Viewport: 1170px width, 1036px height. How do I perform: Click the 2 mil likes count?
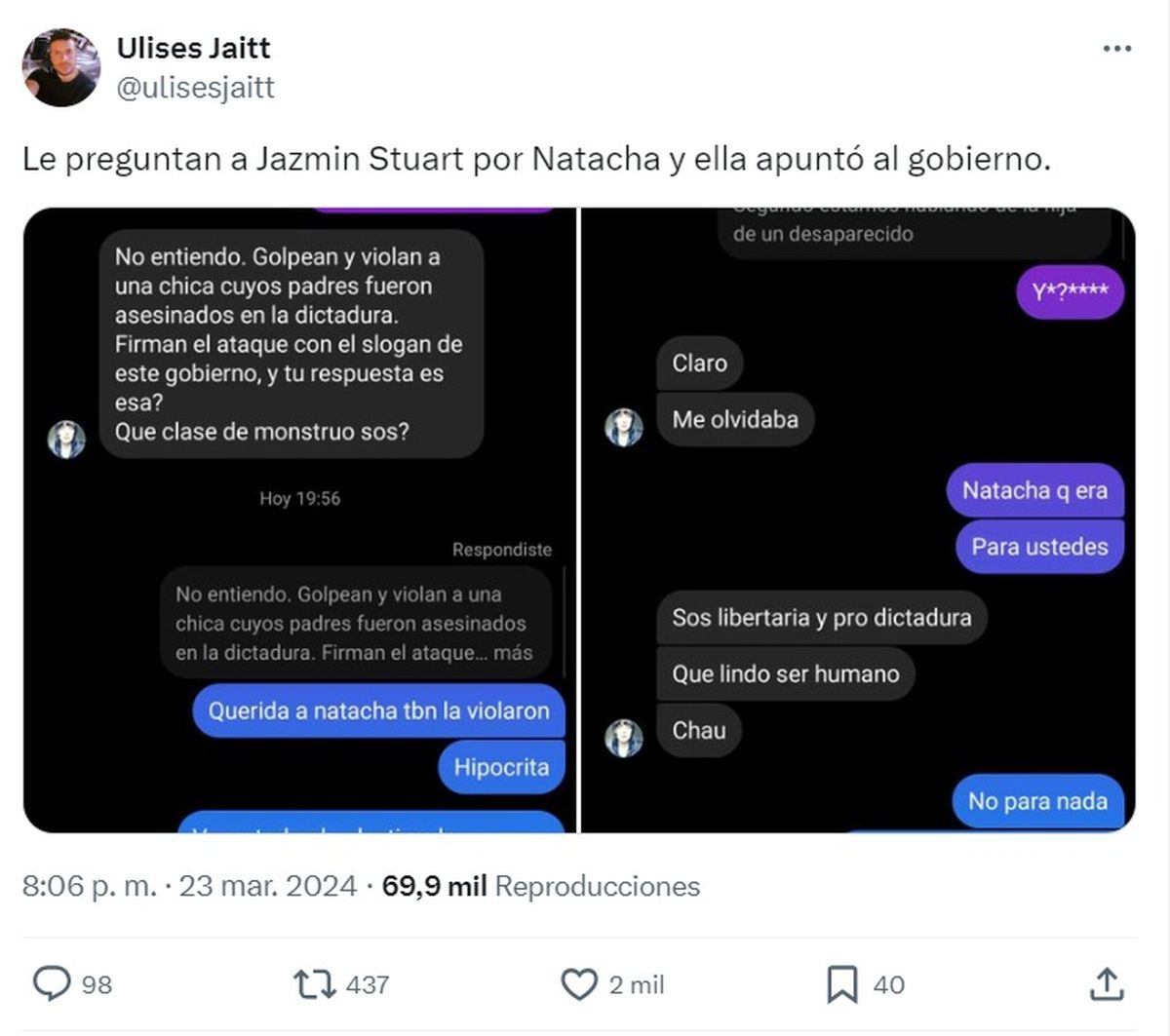coord(637,985)
